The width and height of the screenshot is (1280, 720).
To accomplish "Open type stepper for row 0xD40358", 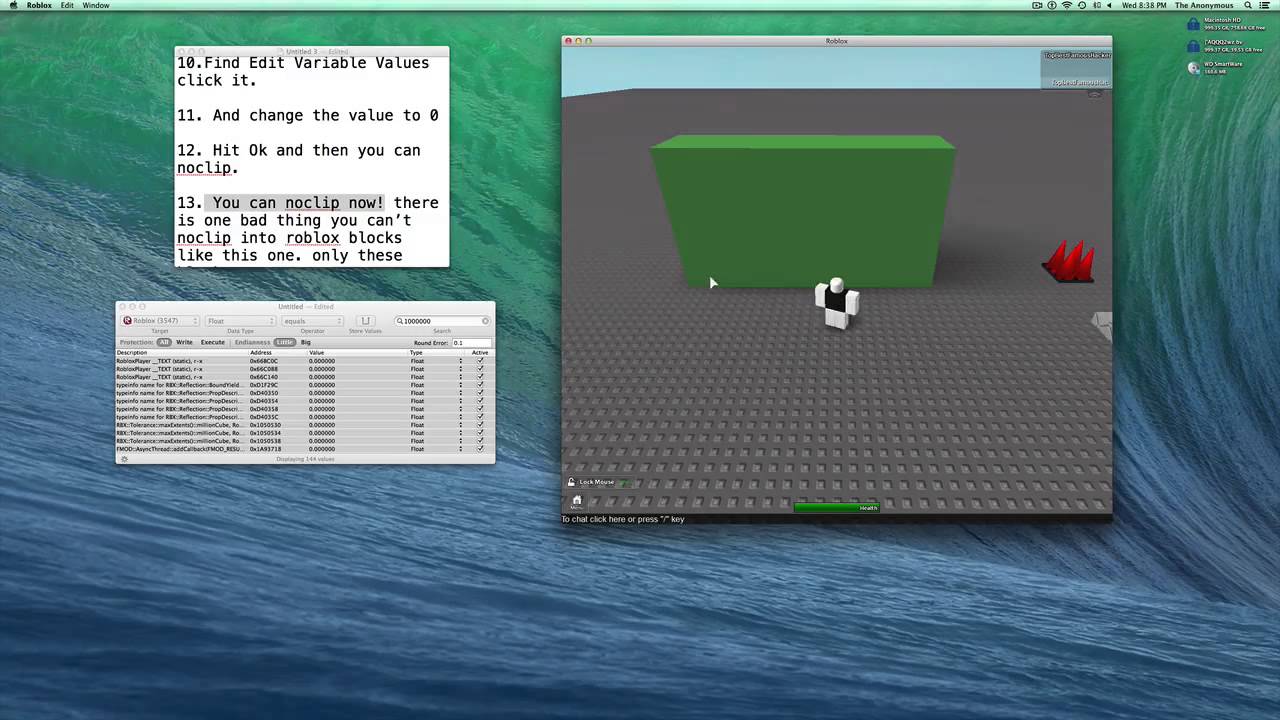I will click(461, 409).
